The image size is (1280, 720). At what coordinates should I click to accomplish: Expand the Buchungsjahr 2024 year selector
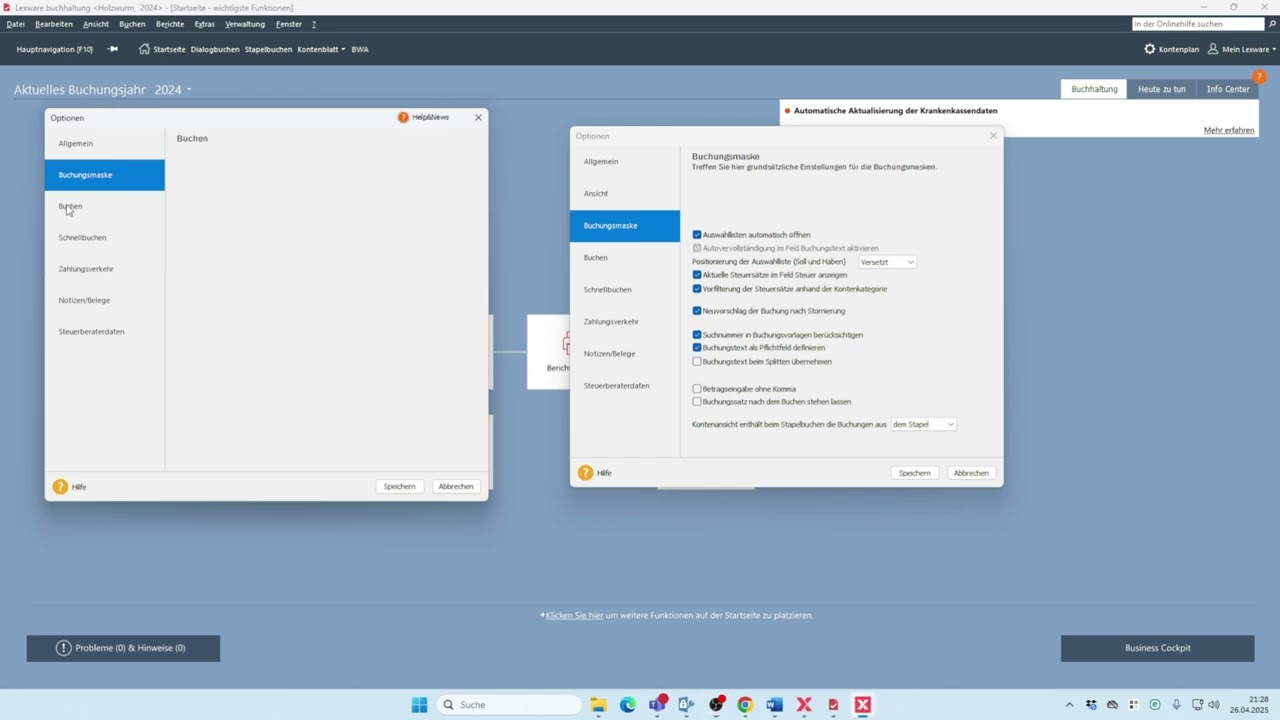pos(189,90)
